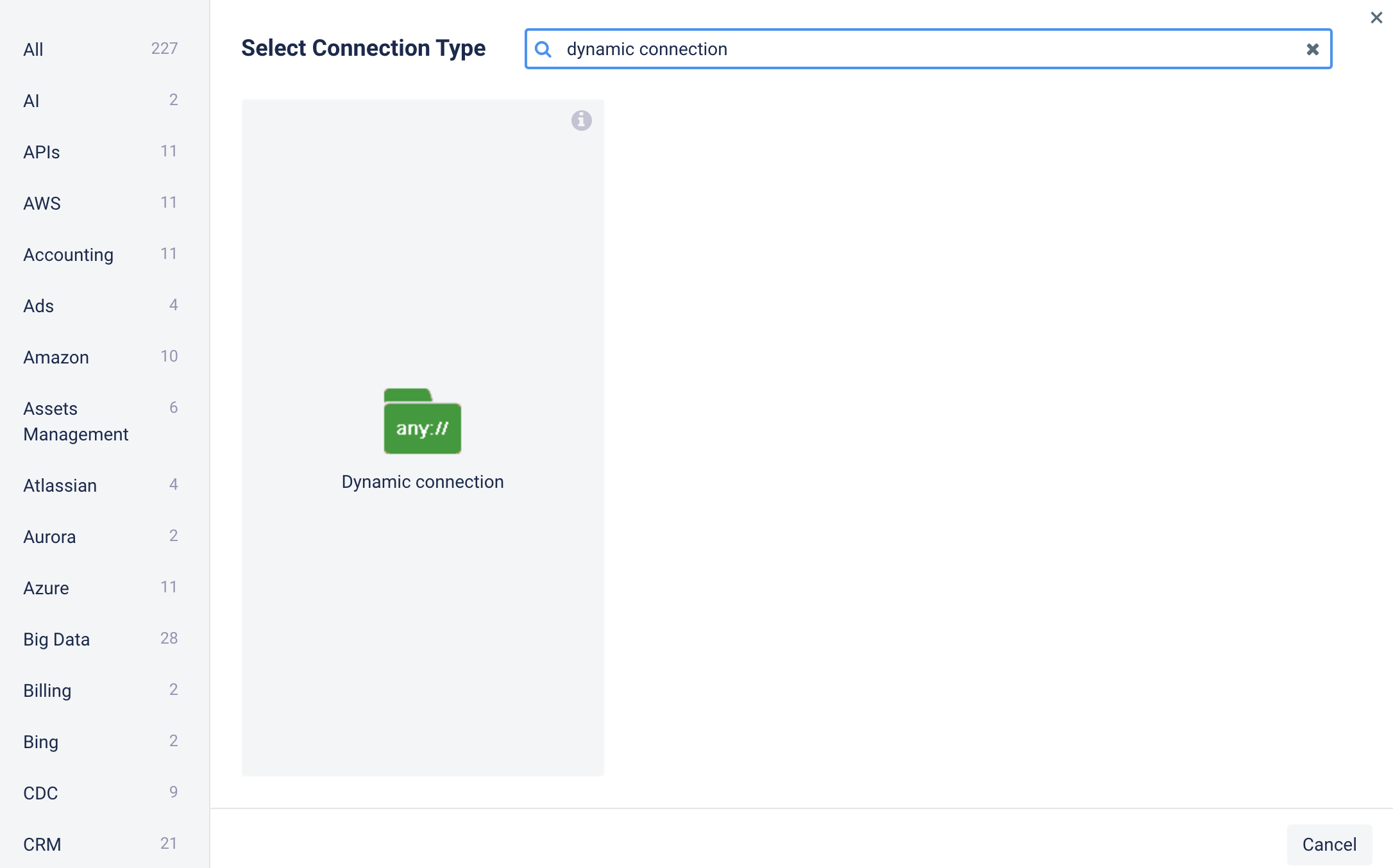Click the search magnifier icon
1393x868 pixels.
click(543, 49)
